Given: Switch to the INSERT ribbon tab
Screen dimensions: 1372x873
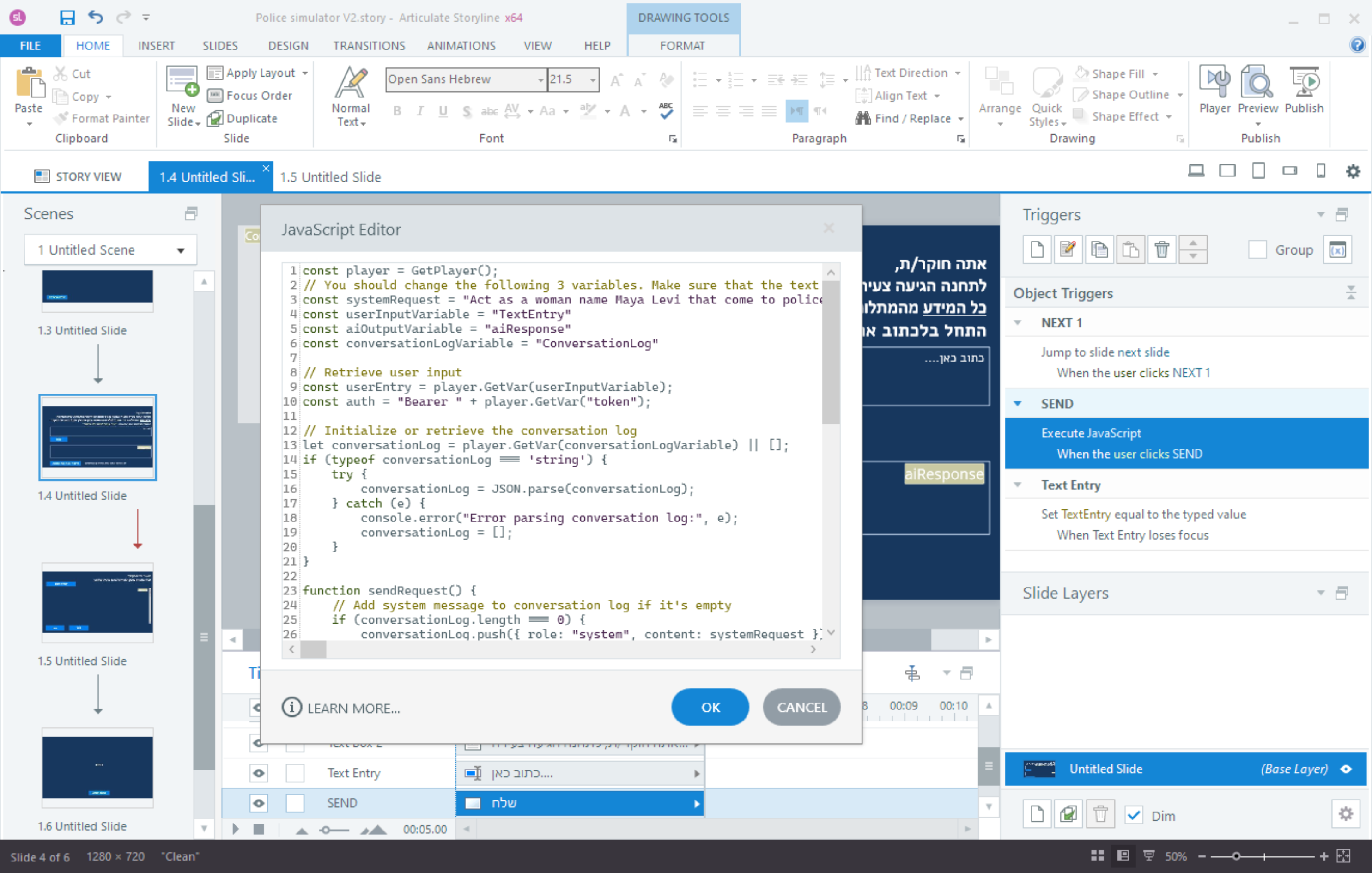Looking at the screenshot, I should click(156, 46).
